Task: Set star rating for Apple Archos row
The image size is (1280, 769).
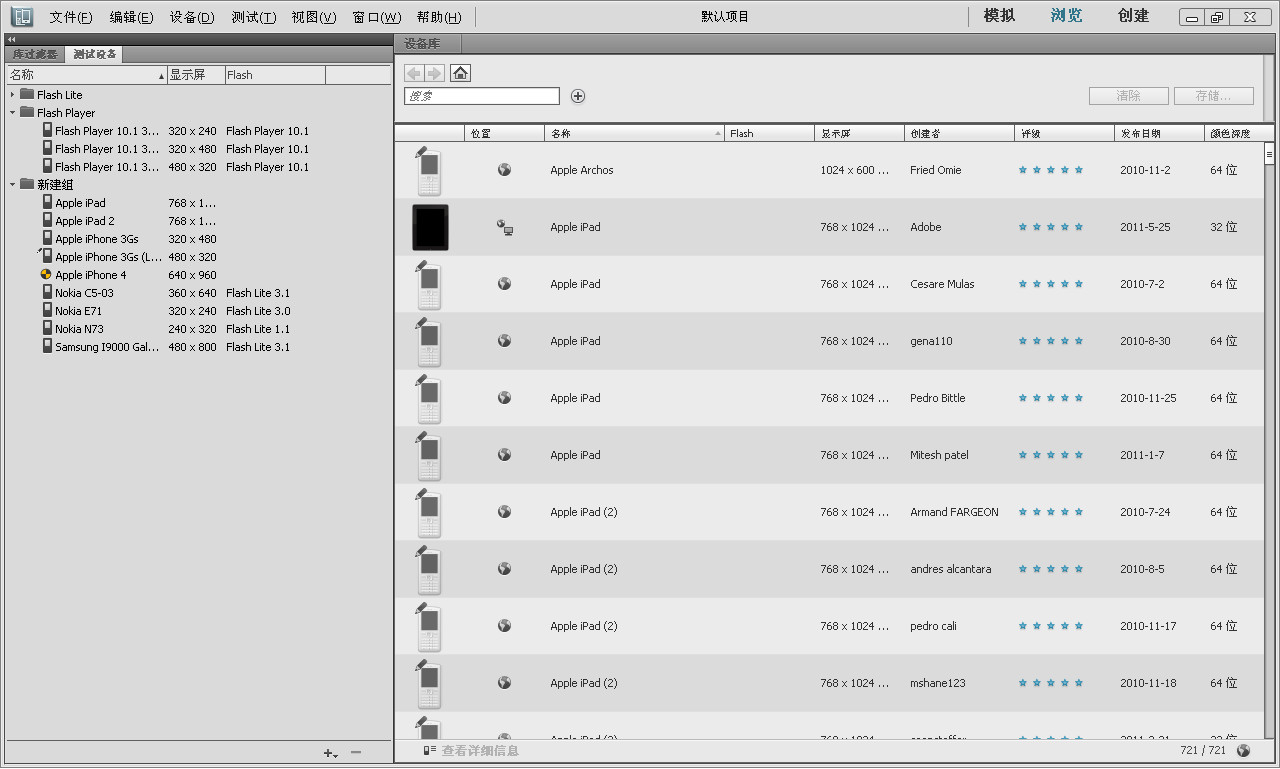Action: point(1050,170)
